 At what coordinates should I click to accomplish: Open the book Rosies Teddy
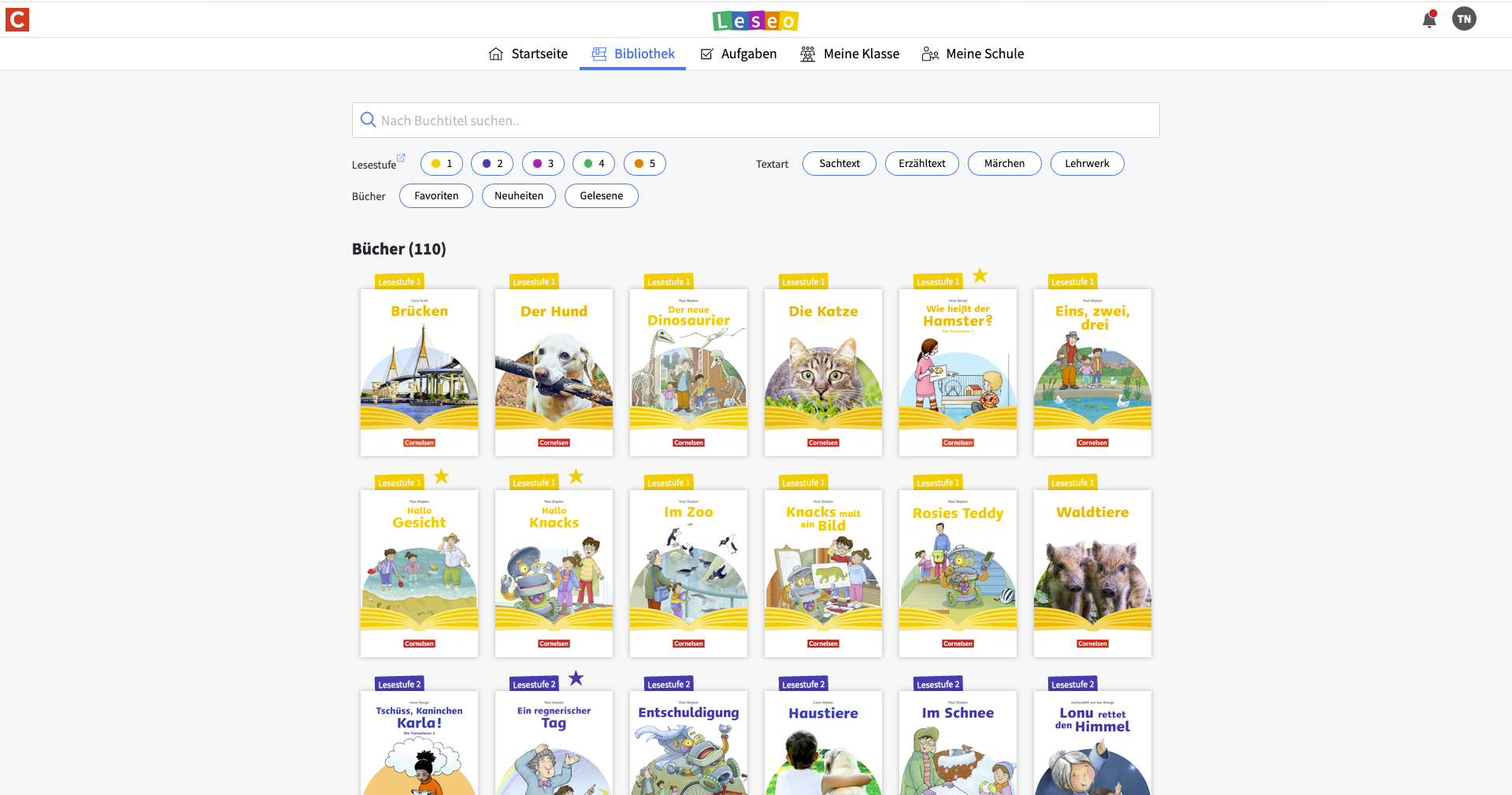[958, 574]
